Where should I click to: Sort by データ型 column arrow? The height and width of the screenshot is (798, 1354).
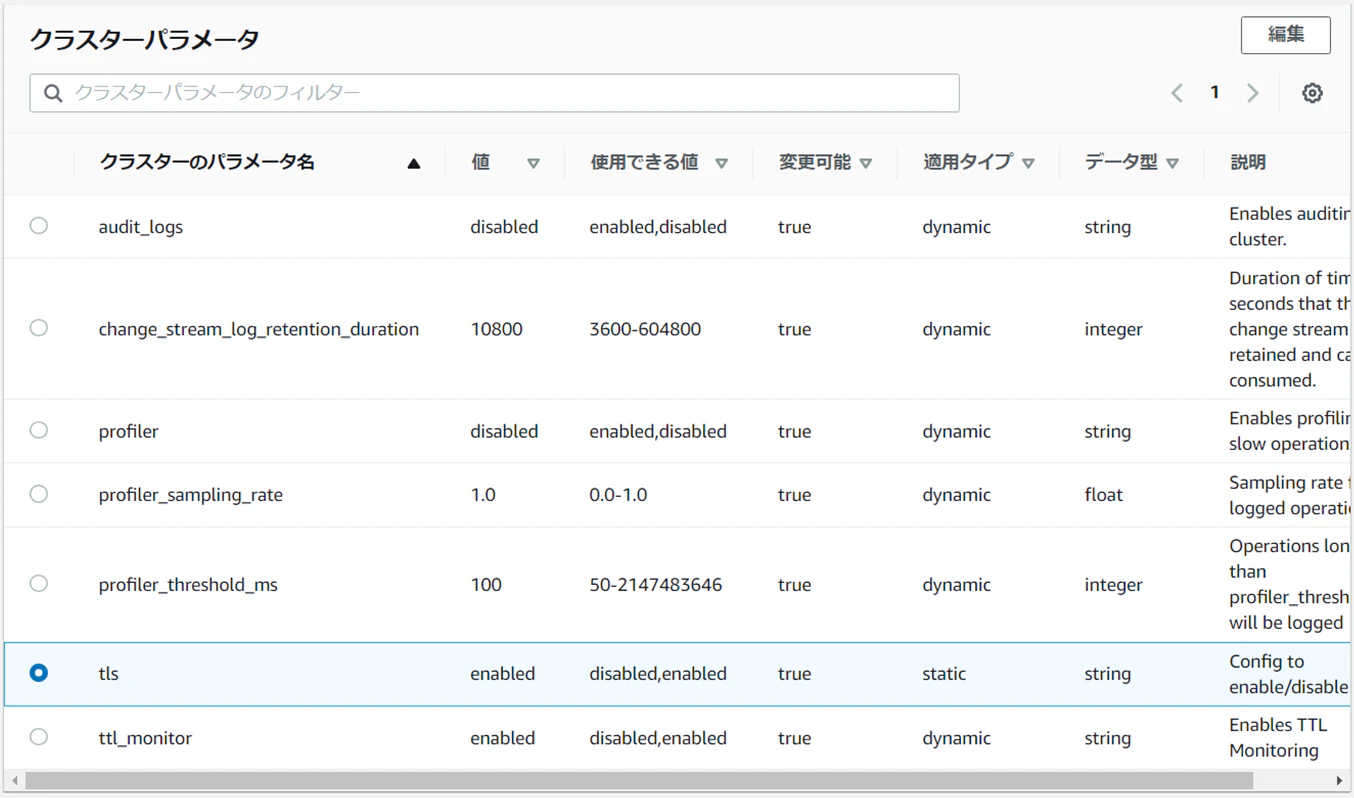click(1173, 163)
